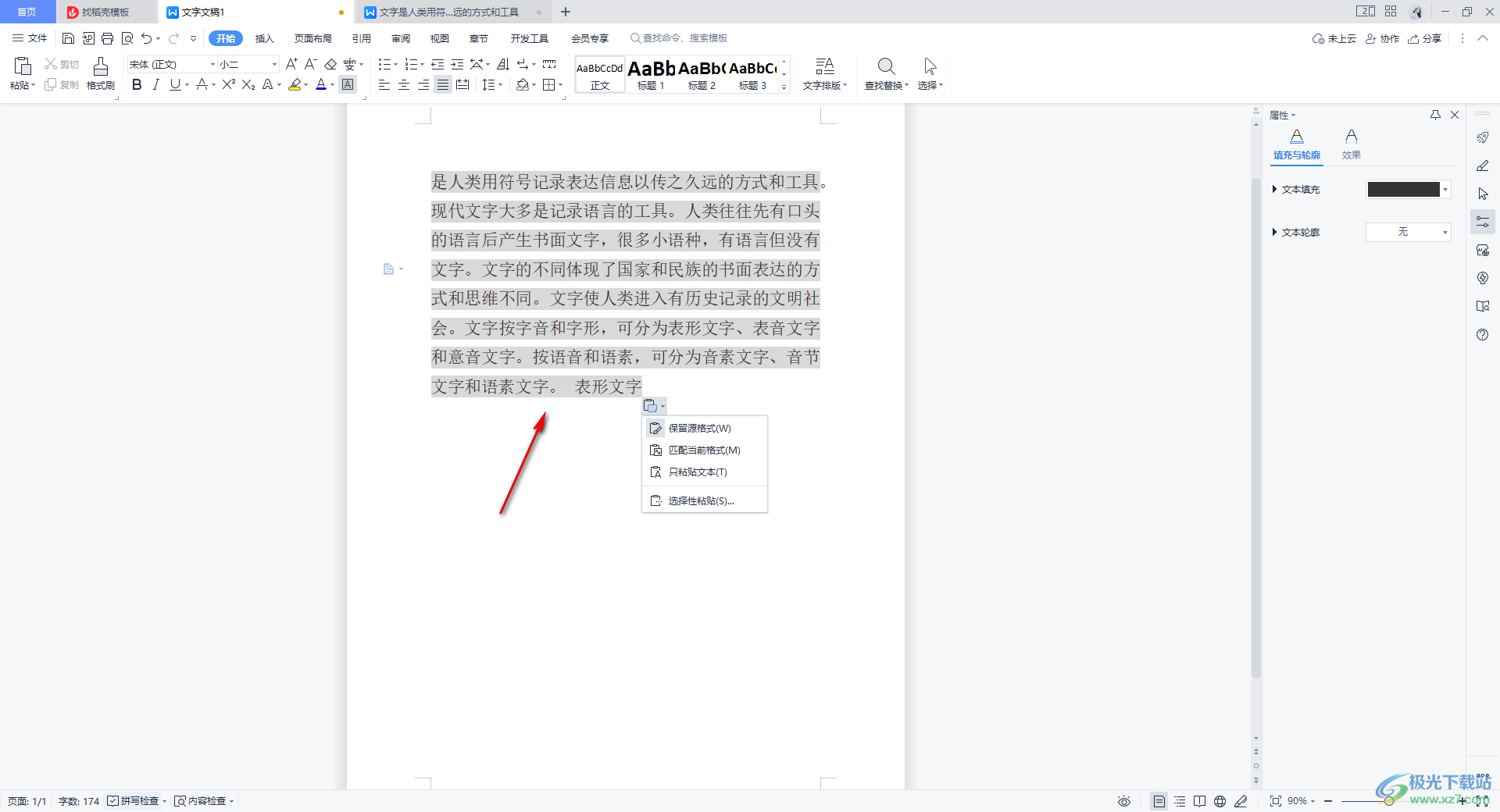Apply subscript formatting

(248, 84)
